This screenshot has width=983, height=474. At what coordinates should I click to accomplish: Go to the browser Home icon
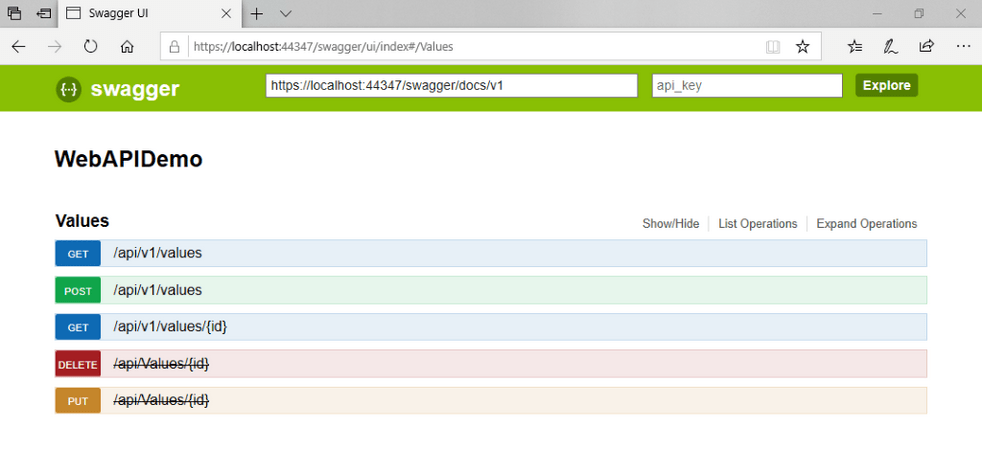pos(127,46)
